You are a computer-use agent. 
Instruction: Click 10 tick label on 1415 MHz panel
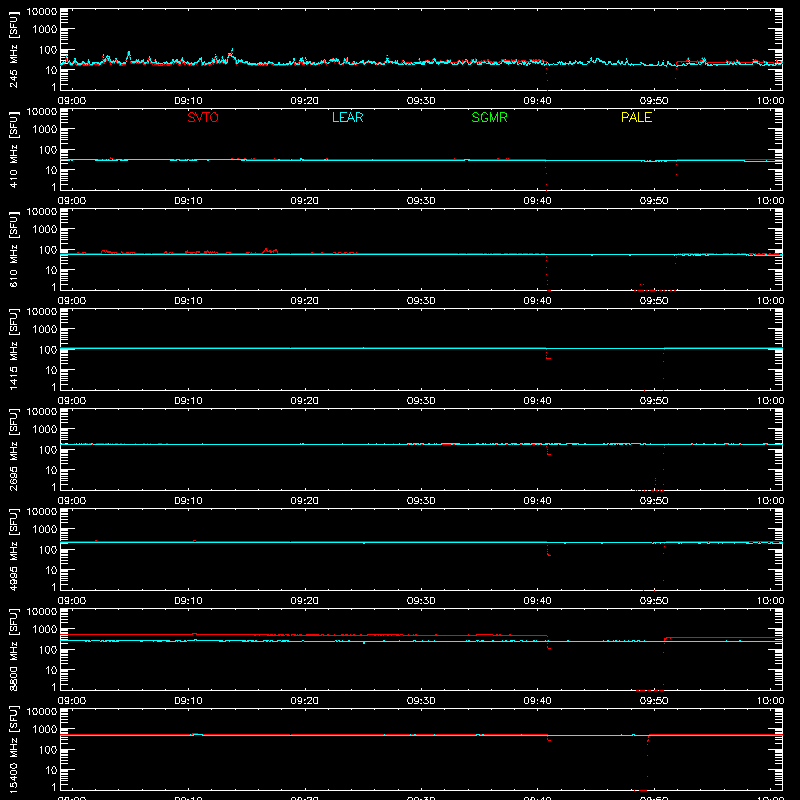(x=51, y=370)
